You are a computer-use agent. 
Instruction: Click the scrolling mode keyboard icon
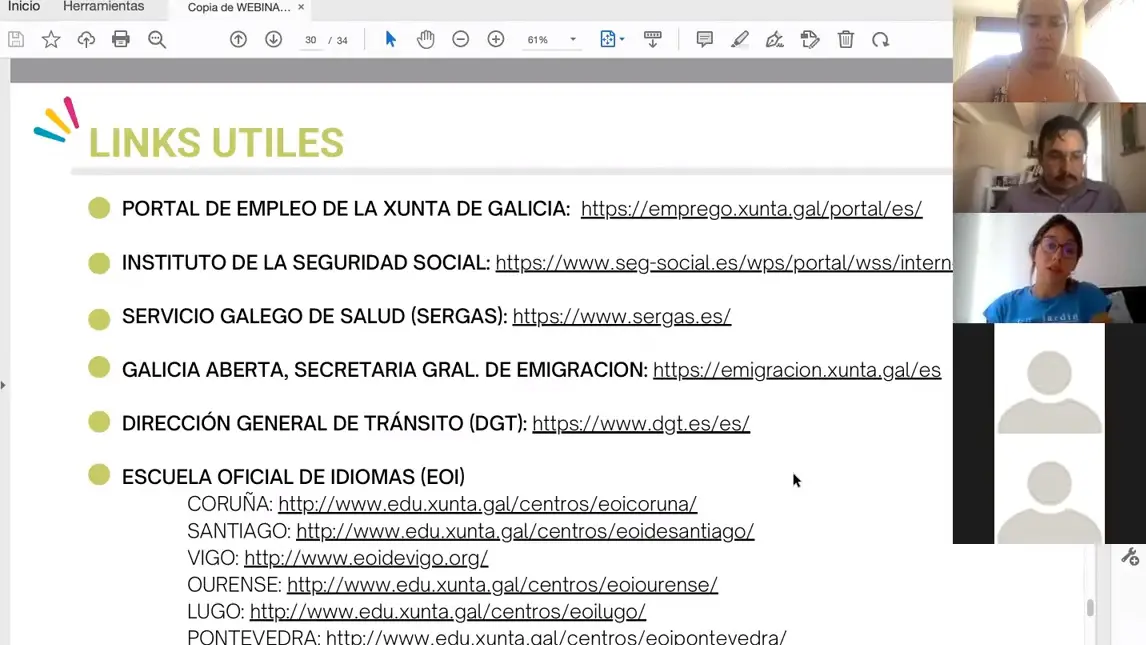click(653, 39)
